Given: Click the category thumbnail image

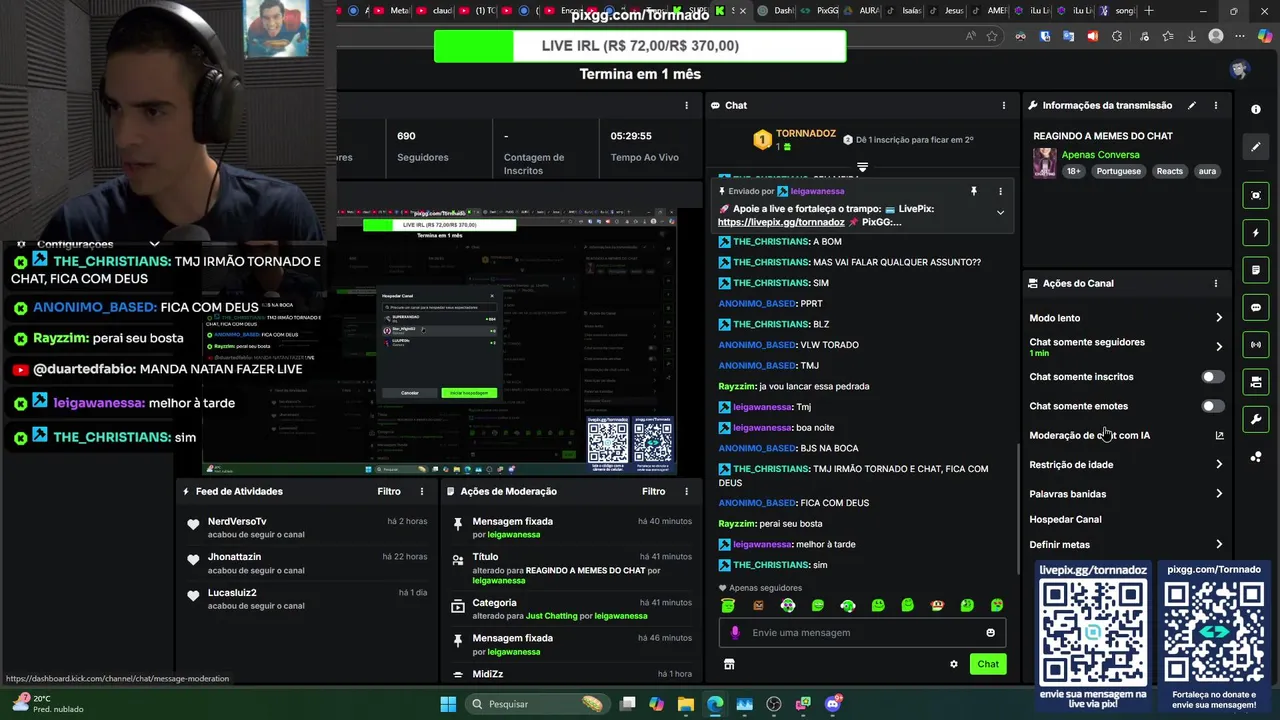Looking at the screenshot, I should pos(1045,163).
